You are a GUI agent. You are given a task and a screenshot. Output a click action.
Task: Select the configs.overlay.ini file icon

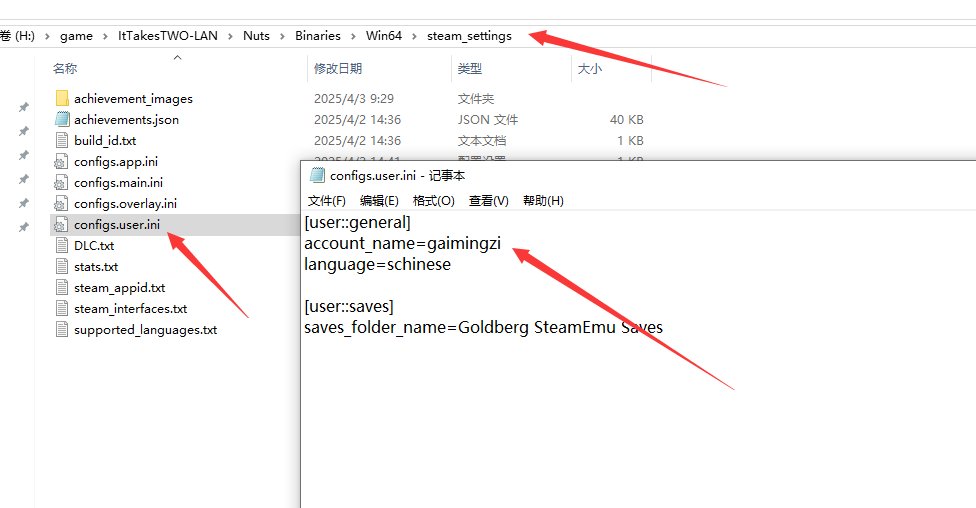(62, 203)
